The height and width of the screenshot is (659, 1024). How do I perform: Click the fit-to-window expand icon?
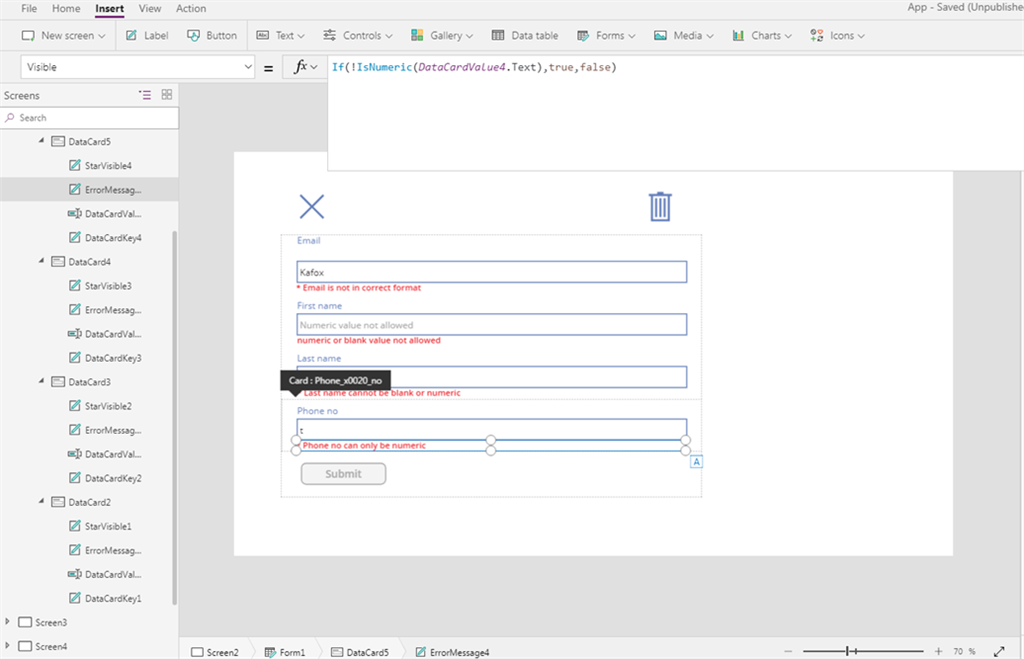coord(999,651)
